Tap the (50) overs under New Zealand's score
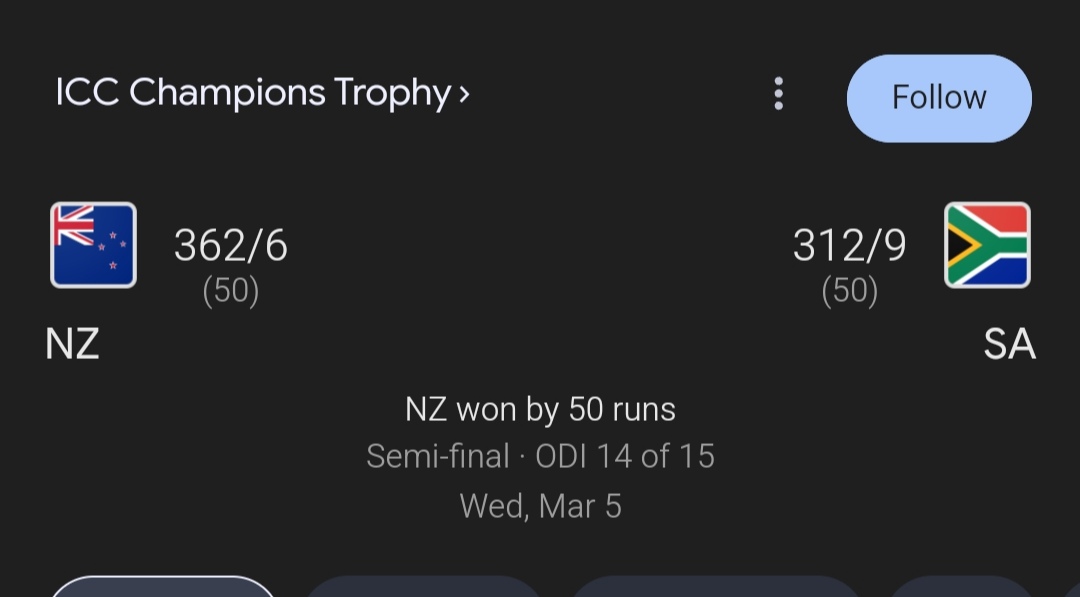This screenshot has height=597, width=1080. point(231,291)
